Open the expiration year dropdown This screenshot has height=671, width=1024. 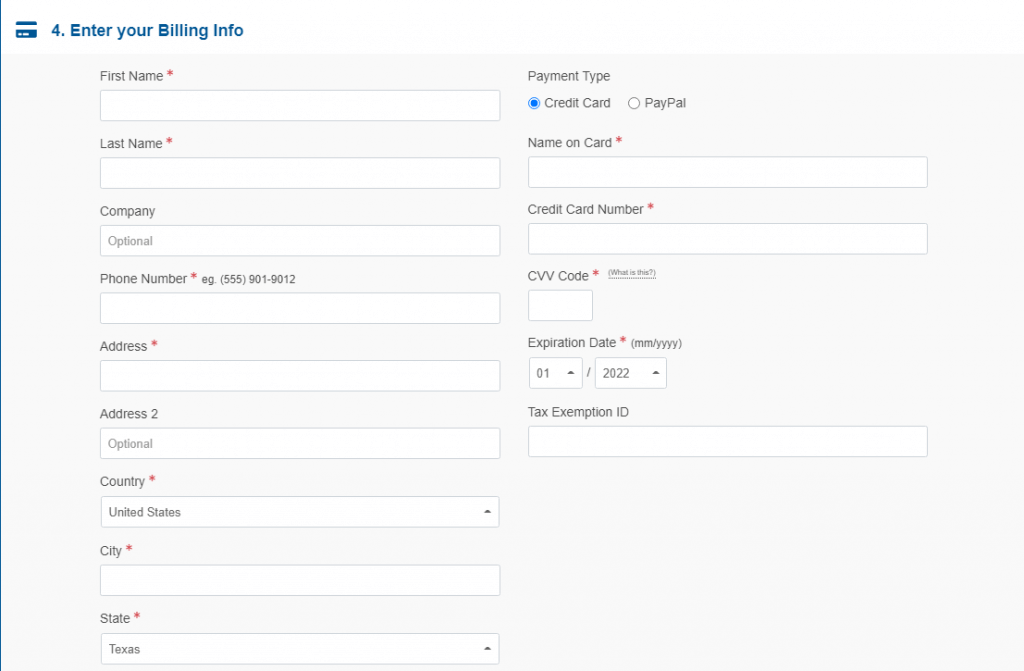630,373
